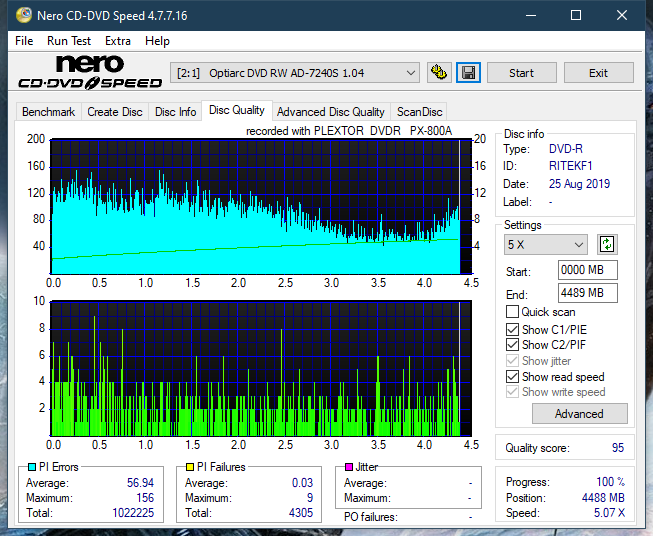
Task: Open the Optiarc drive selection dropdown
Action: pos(295,73)
